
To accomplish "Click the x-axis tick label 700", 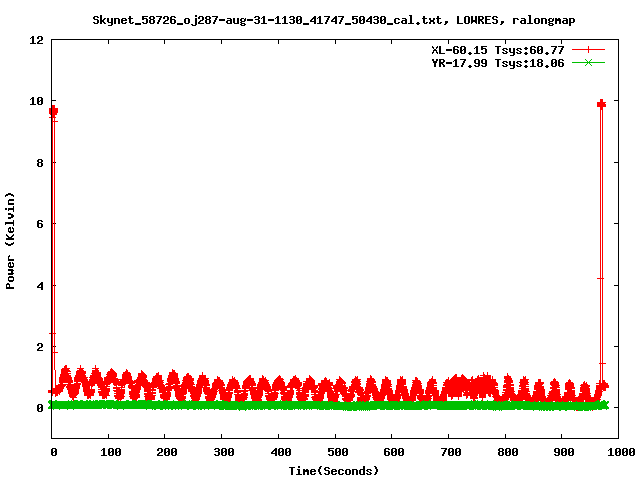I will [x=451, y=452].
